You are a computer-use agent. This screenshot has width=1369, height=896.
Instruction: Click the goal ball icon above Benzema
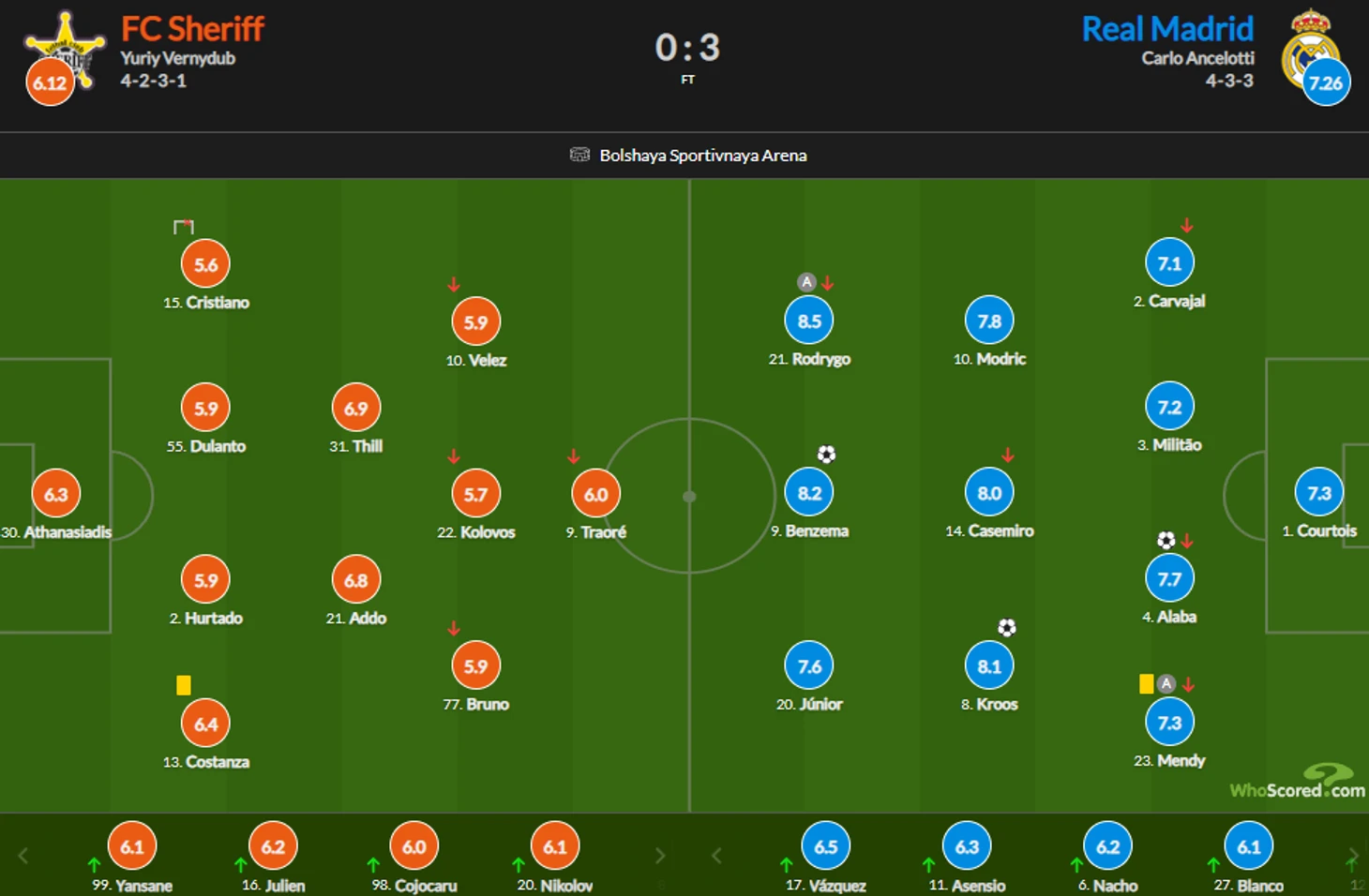click(826, 455)
